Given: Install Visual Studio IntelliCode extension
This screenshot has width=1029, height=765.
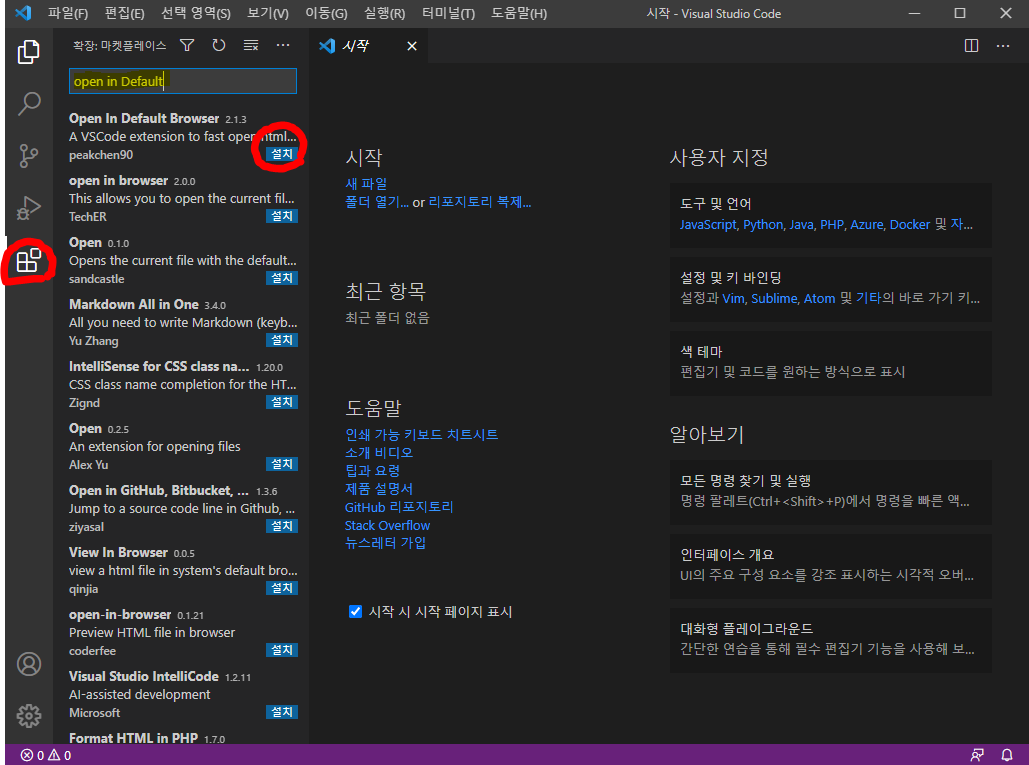Looking at the screenshot, I should (x=282, y=712).
